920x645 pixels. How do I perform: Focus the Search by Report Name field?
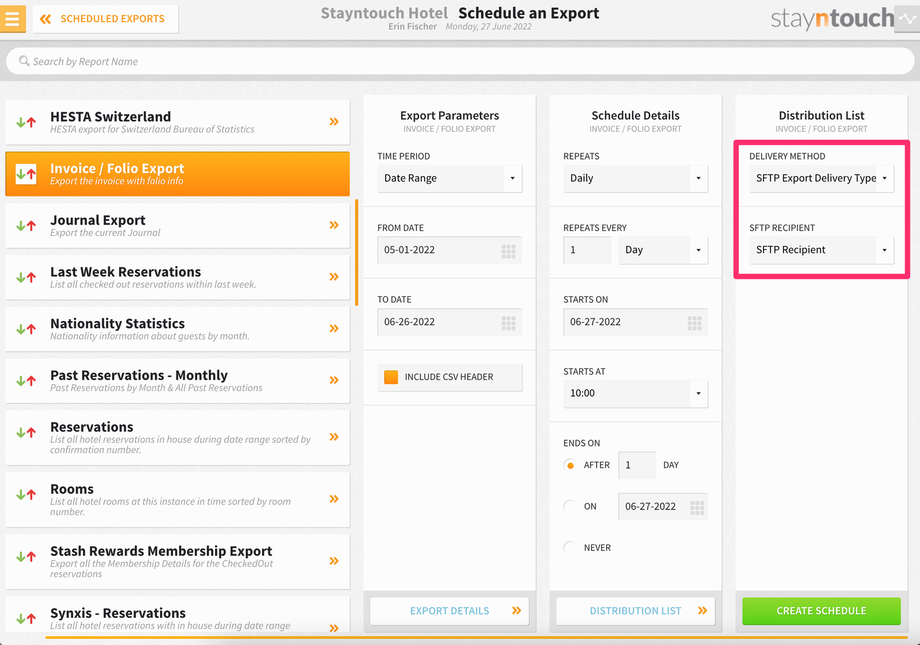(x=460, y=61)
